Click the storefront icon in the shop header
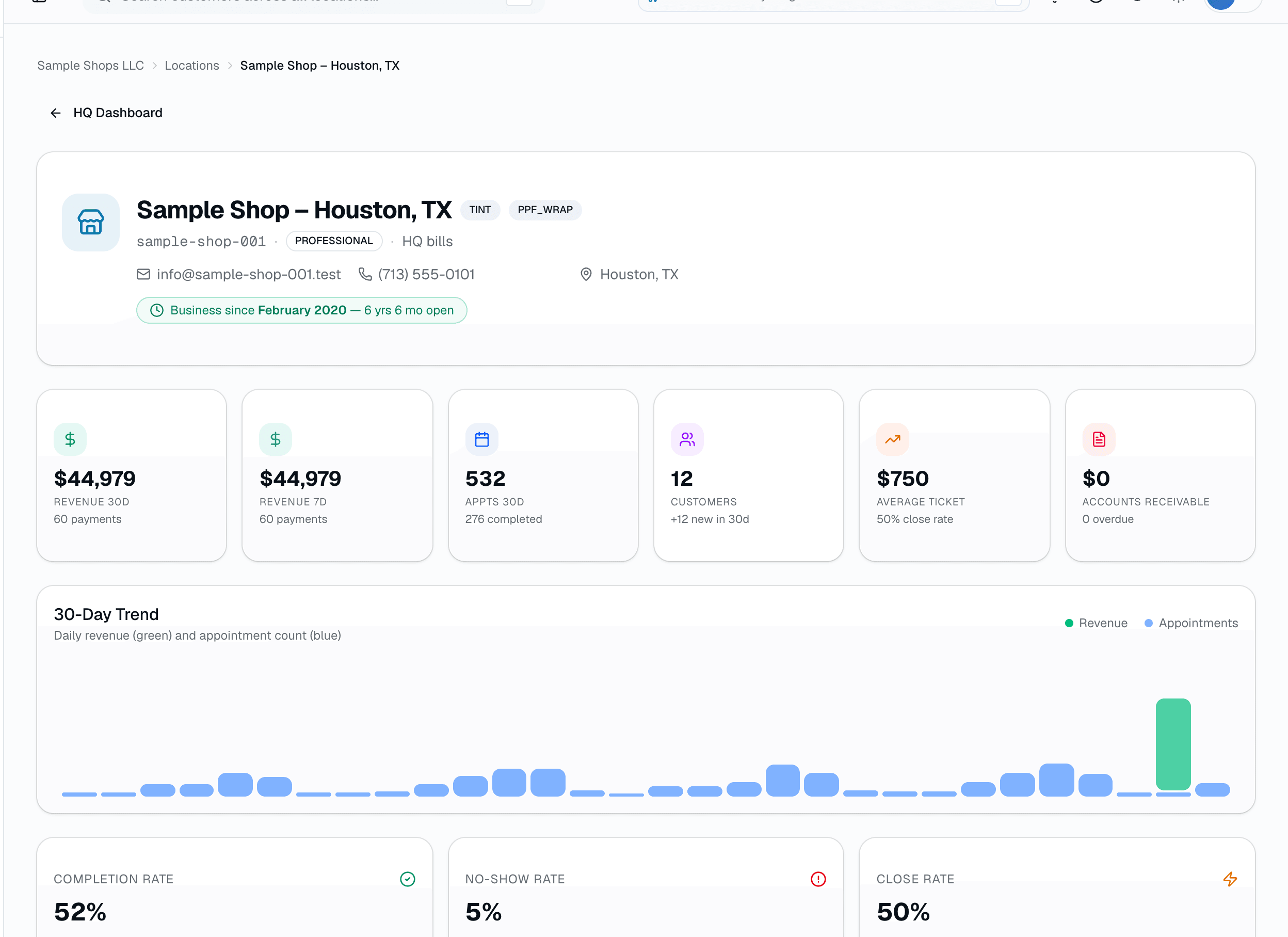Viewport: 1288px width, 937px height. pos(91,222)
